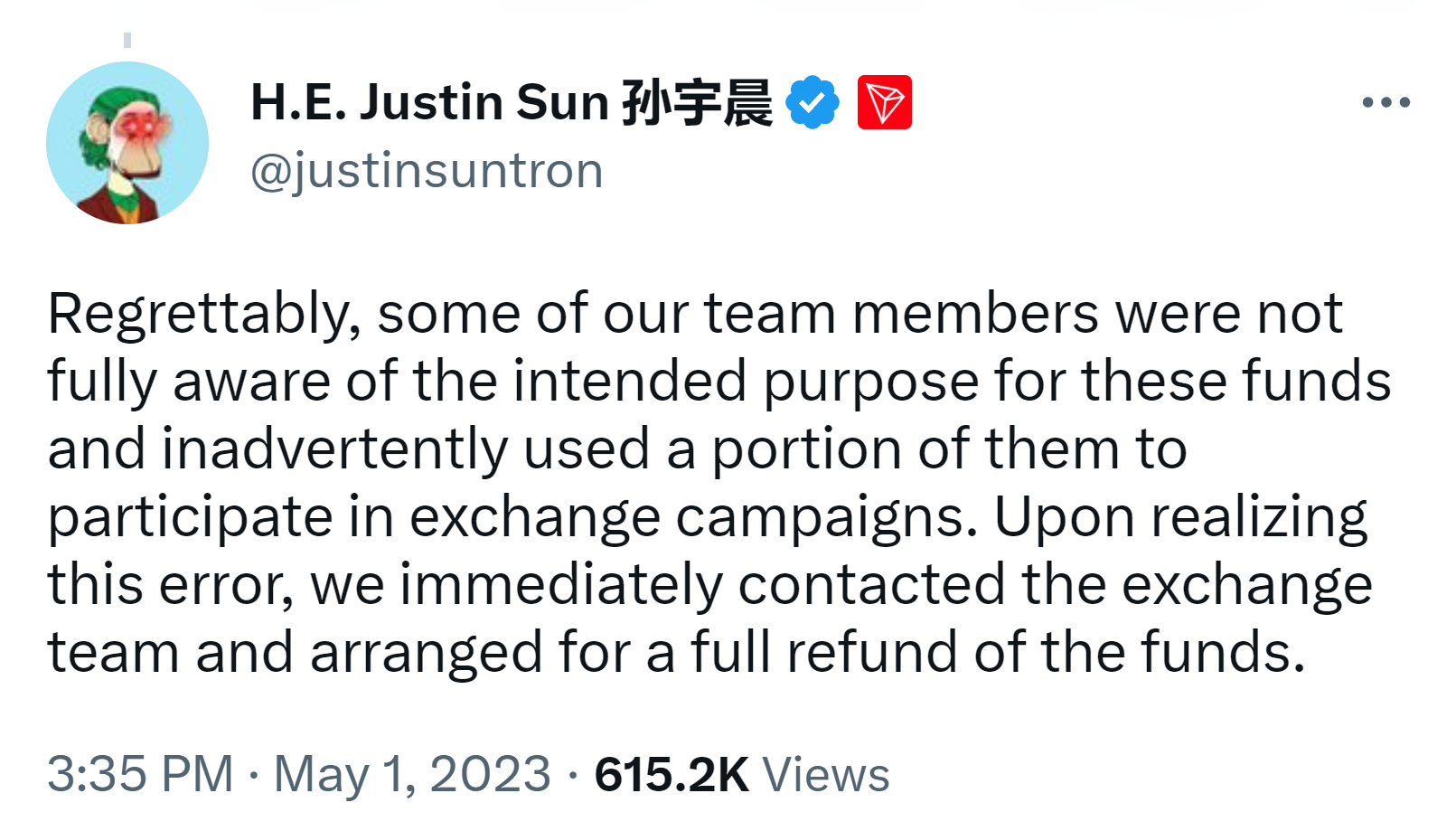The height and width of the screenshot is (831, 1456).
Task: Click the tweet line starting fully aware
Action: (719, 382)
